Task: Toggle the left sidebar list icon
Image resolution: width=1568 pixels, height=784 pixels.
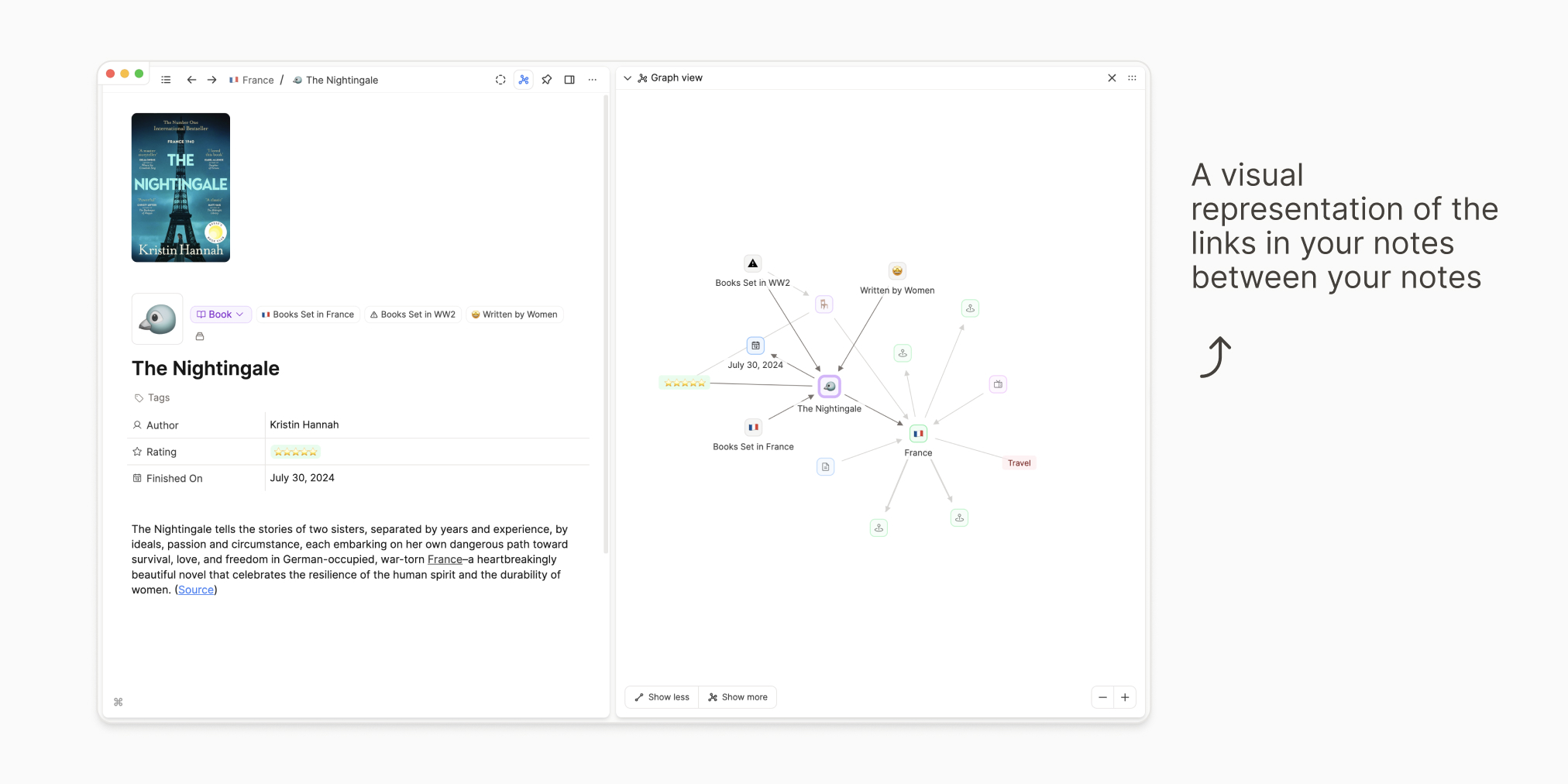Action: tap(166, 80)
